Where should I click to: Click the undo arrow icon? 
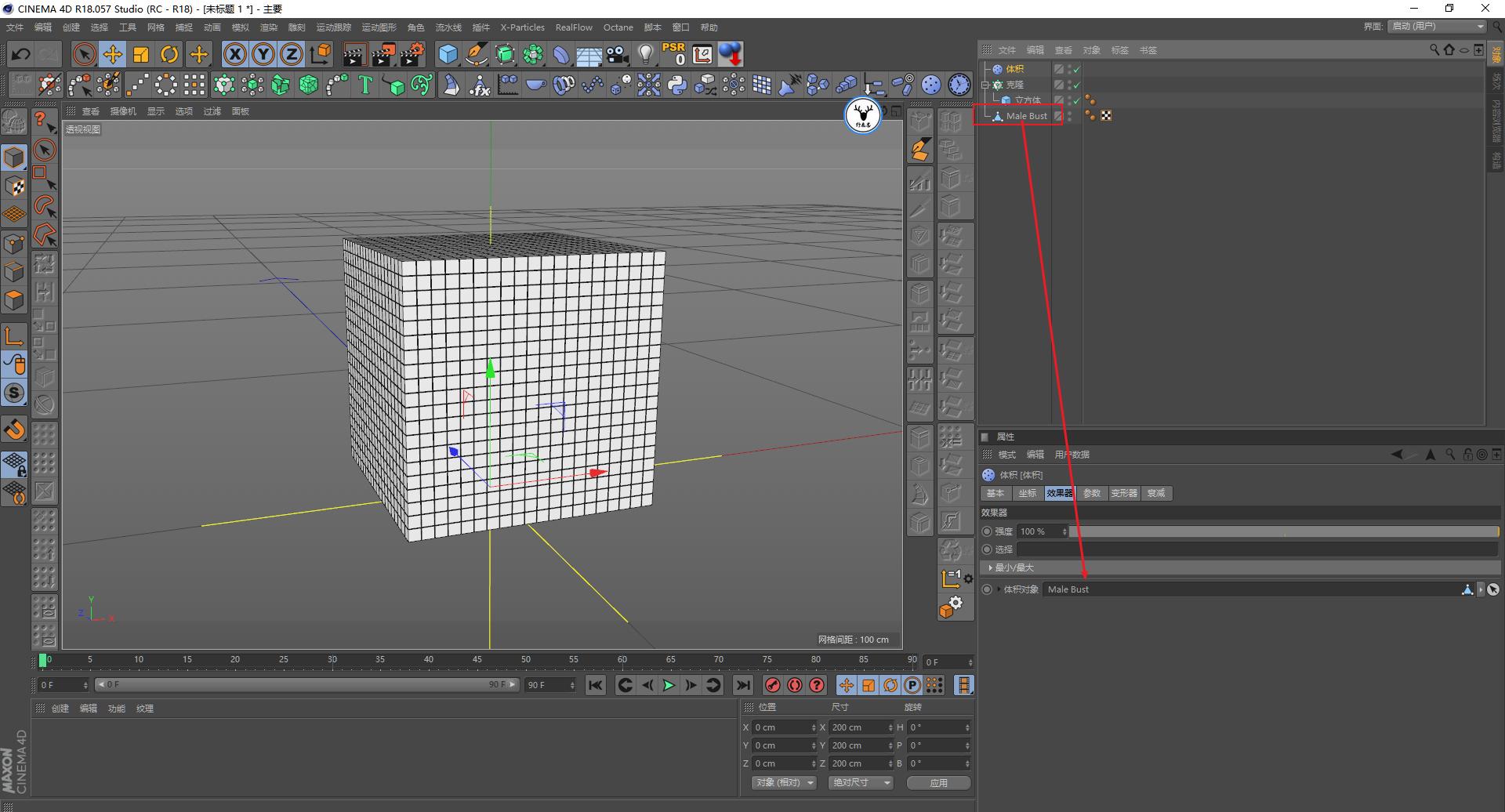click(21, 54)
